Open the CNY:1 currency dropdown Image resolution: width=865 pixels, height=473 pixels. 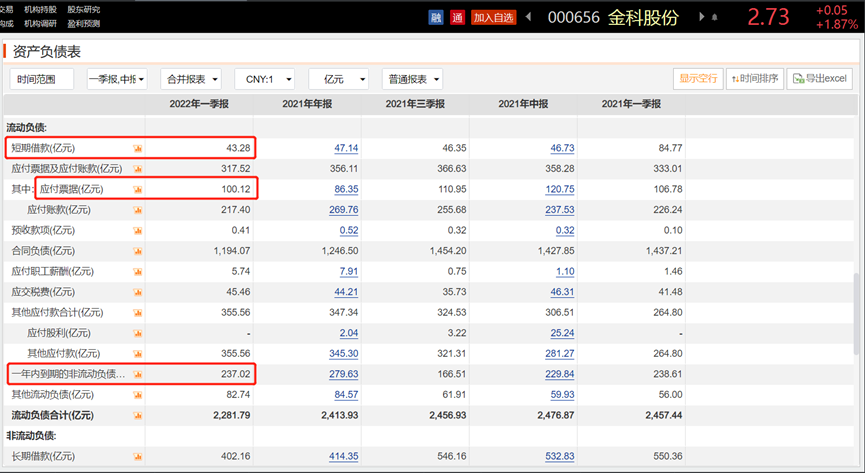tap(264, 79)
